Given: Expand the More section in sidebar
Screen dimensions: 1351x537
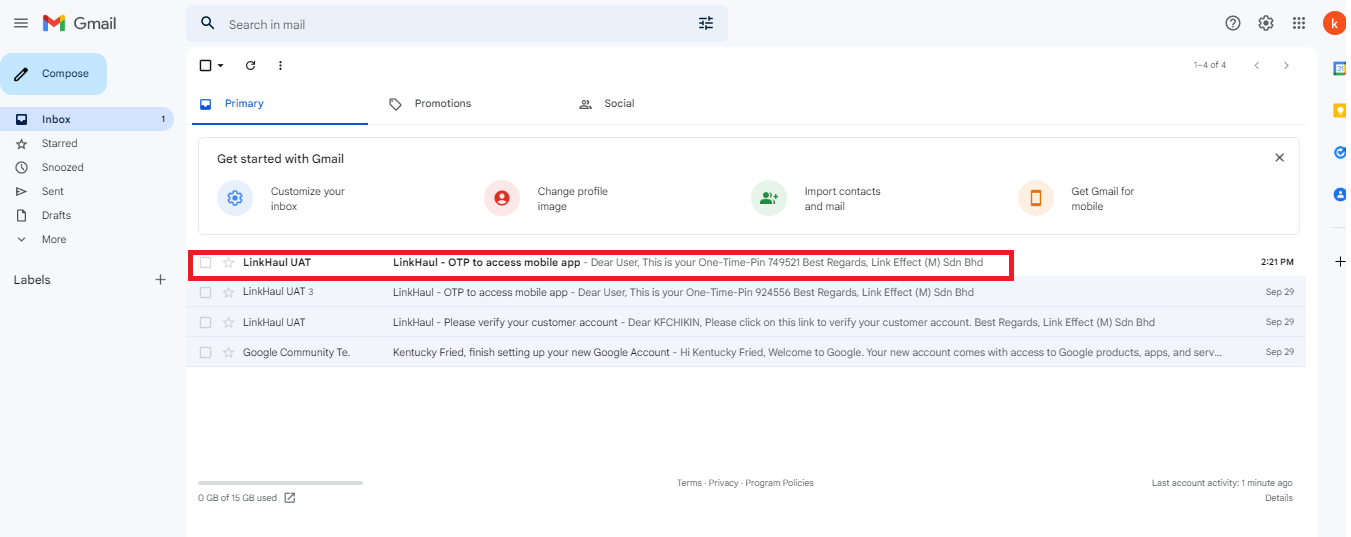Looking at the screenshot, I should (x=54, y=240).
